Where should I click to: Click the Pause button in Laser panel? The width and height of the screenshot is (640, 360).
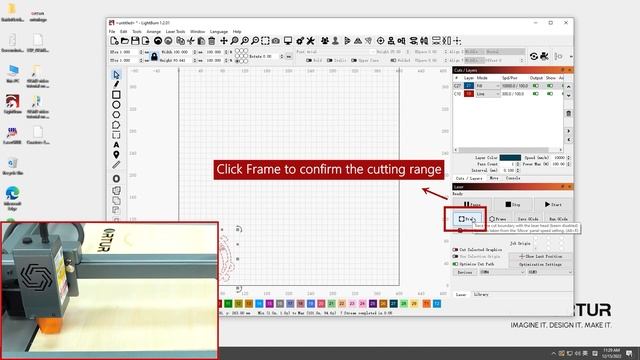point(472,204)
